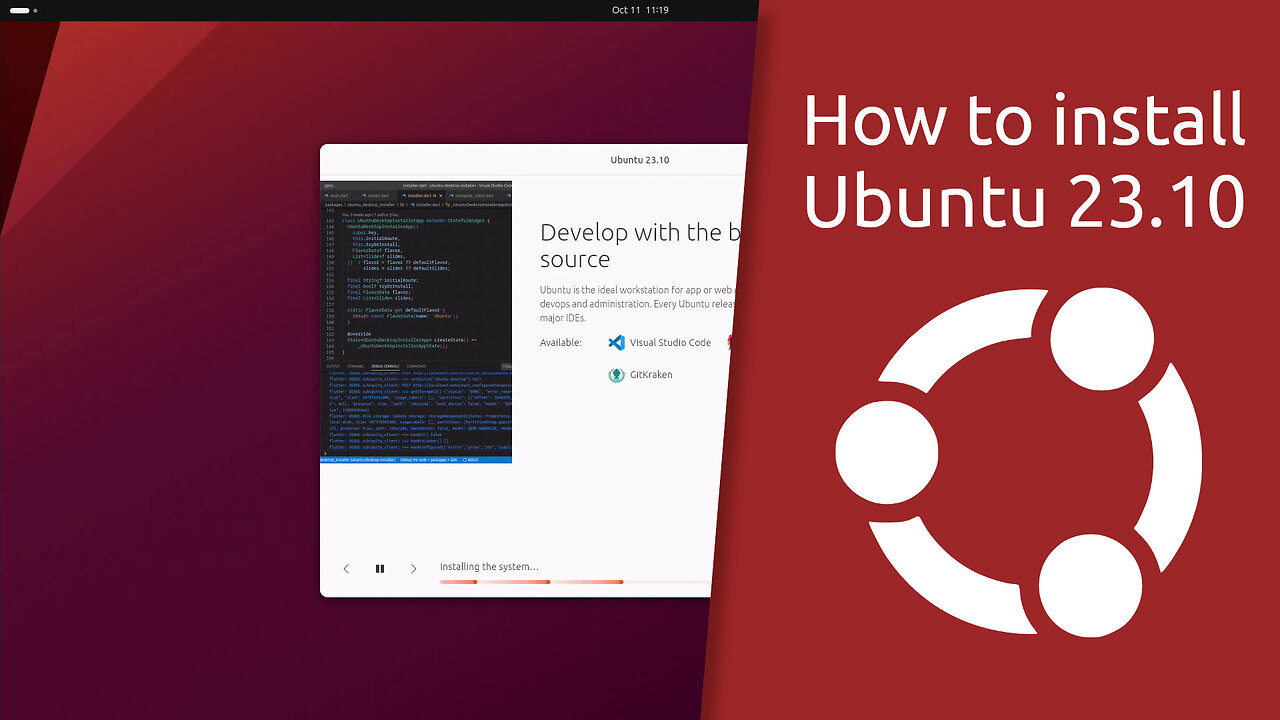Click the 'Ubuntu is the ideal workstation' paragraph
Viewport: 1280px width, 720px height.
point(640,303)
